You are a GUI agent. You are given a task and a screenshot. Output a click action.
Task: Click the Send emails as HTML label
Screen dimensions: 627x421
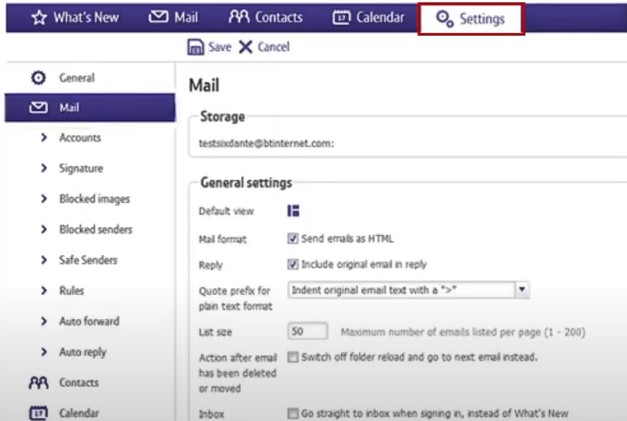(x=347, y=239)
